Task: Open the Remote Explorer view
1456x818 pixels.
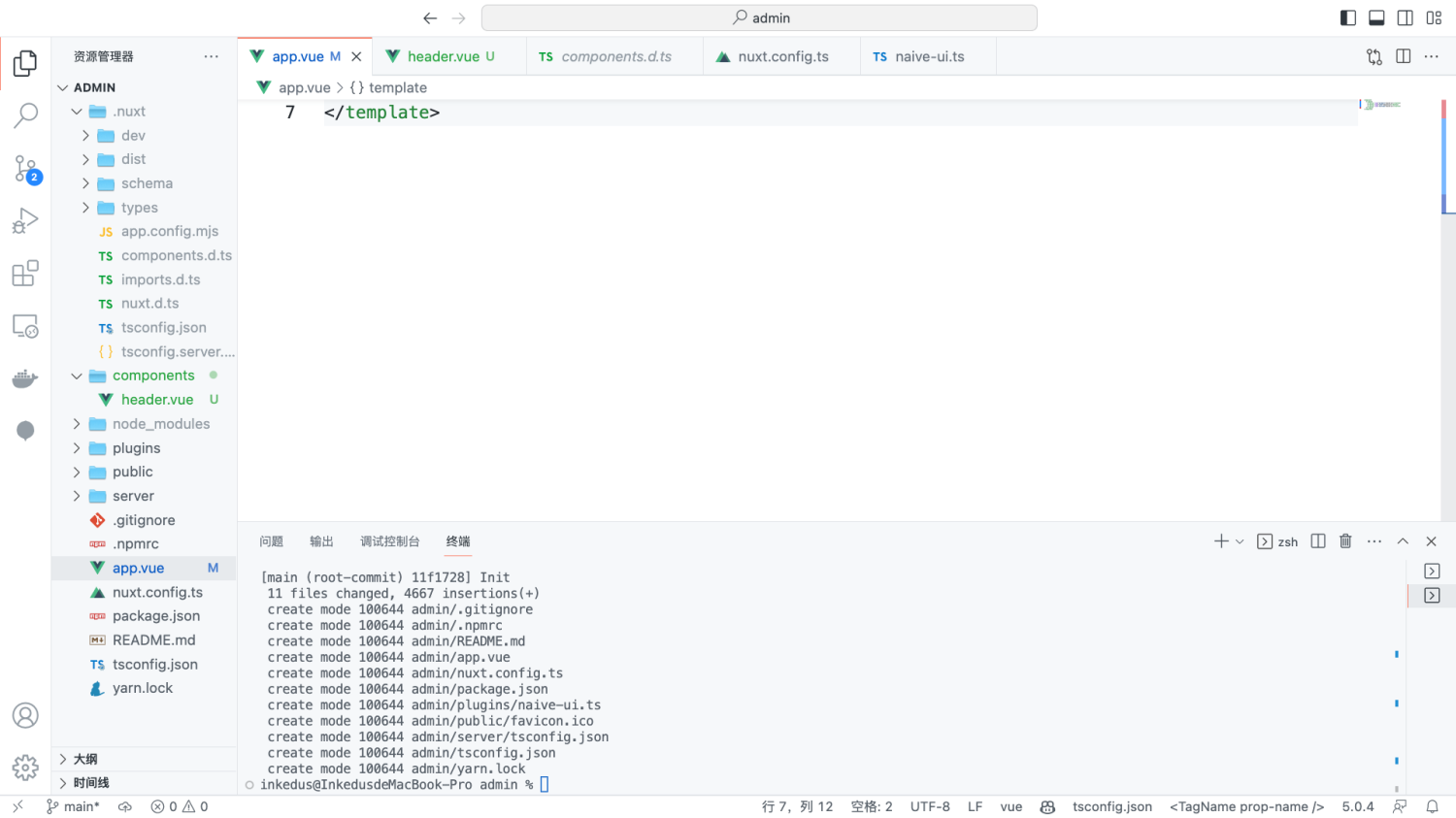Action: (x=25, y=326)
